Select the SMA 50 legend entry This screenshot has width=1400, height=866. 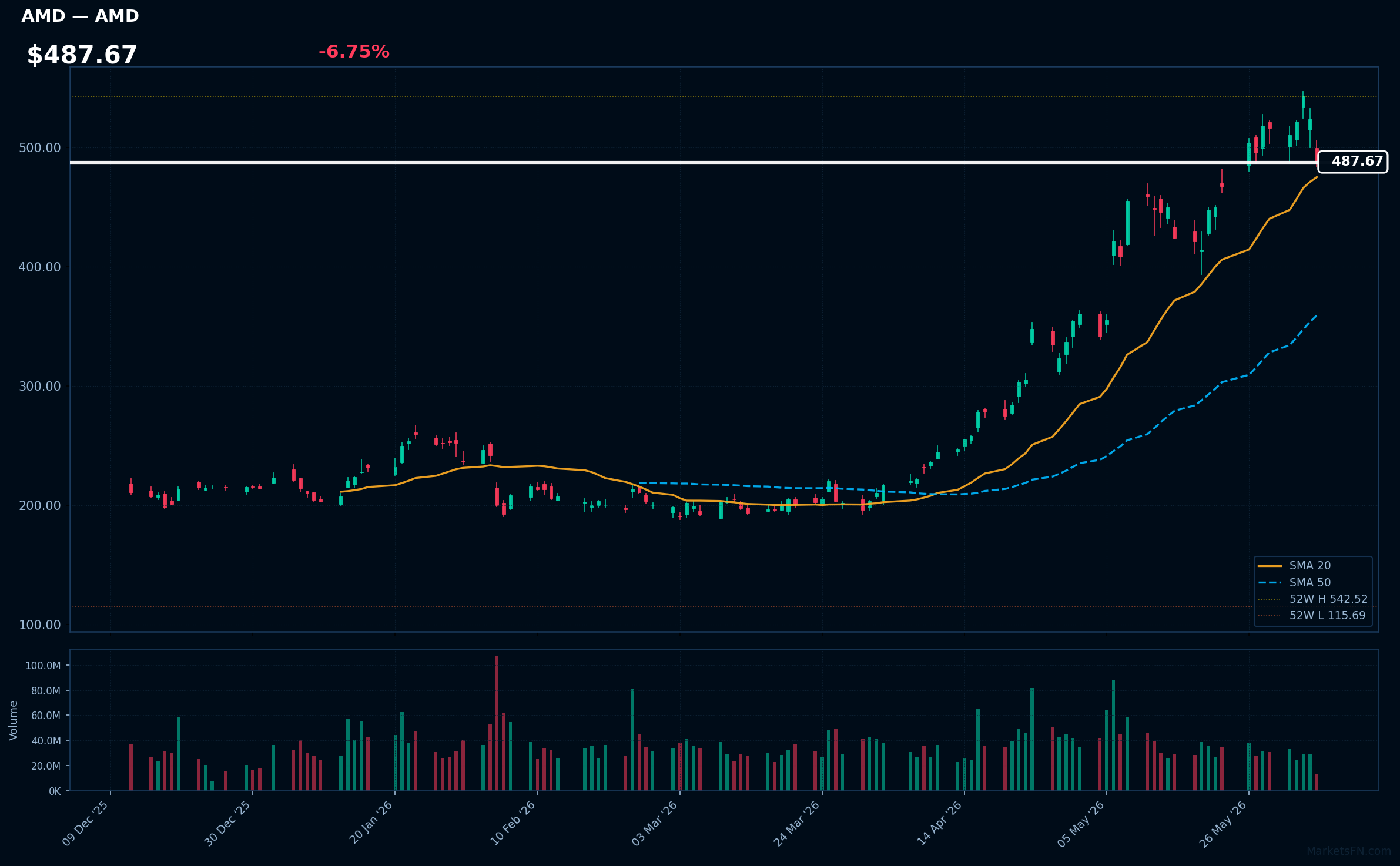(x=1310, y=582)
